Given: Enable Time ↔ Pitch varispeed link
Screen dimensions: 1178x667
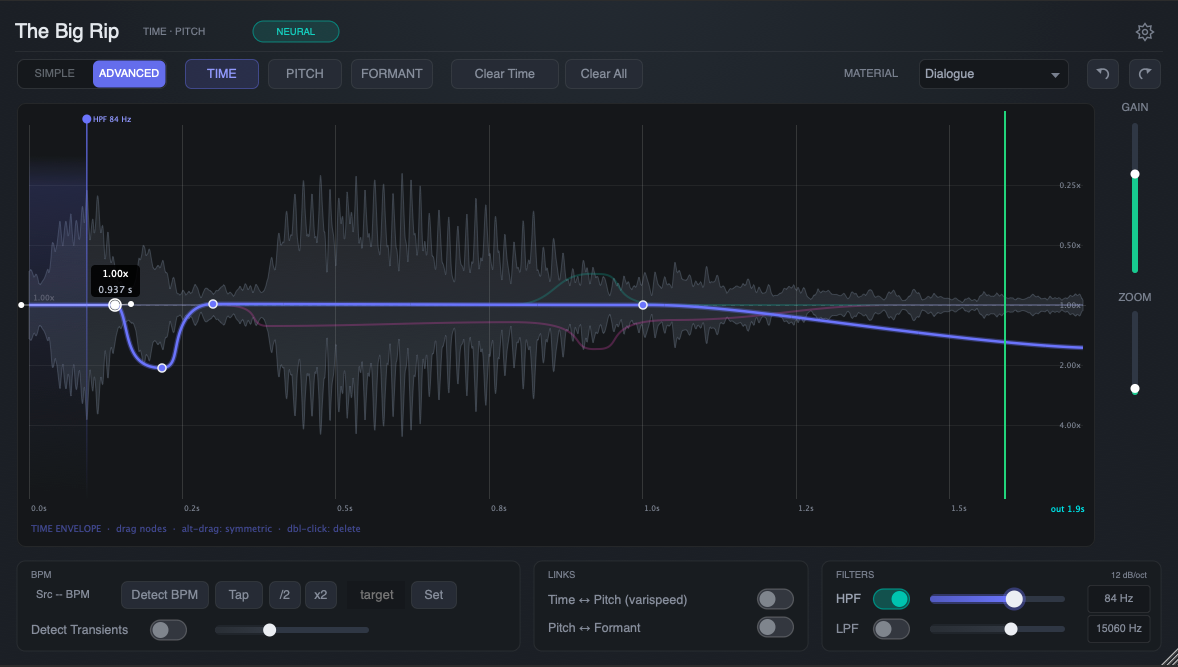Looking at the screenshot, I should point(775,599).
